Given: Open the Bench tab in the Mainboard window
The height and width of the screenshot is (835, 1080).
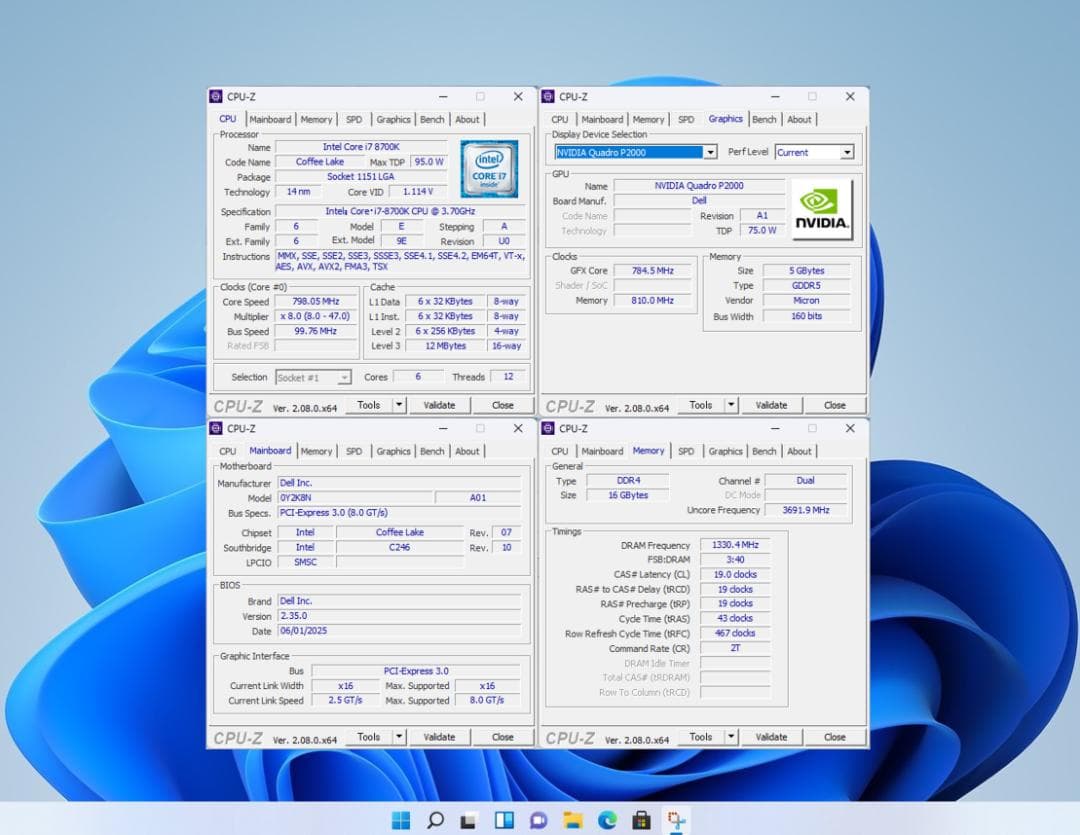Looking at the screenshot, I should pos(432,451).
